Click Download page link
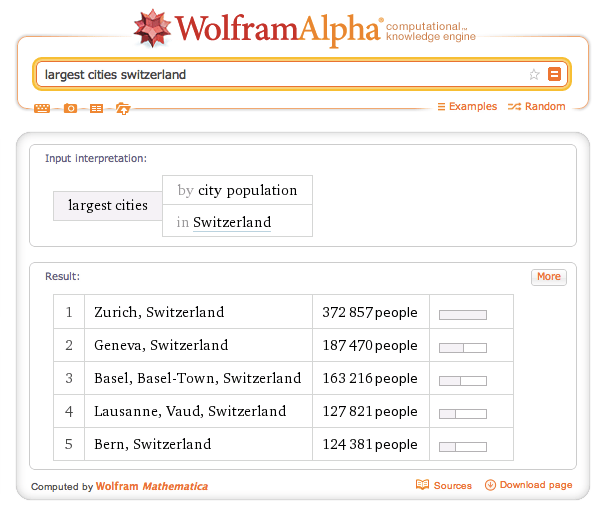 (x=529, y=486)
